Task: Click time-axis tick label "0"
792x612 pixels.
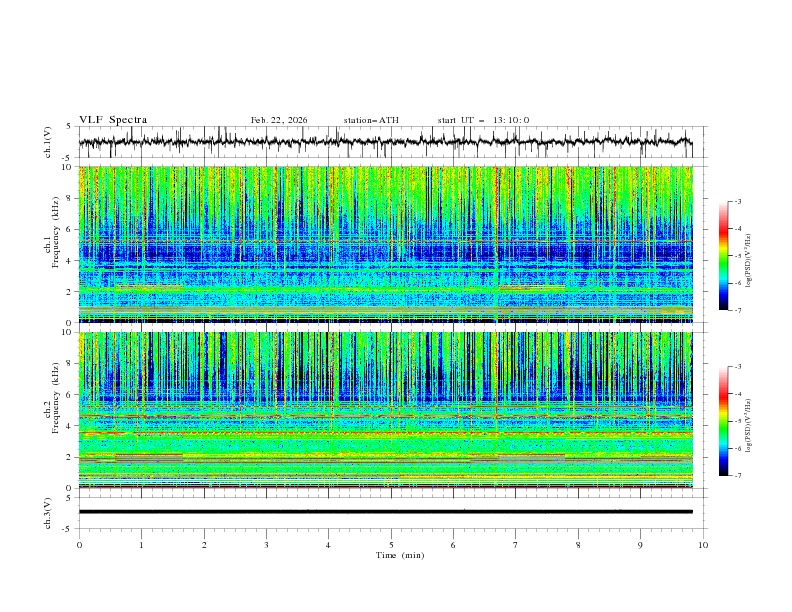Action: 79,545
